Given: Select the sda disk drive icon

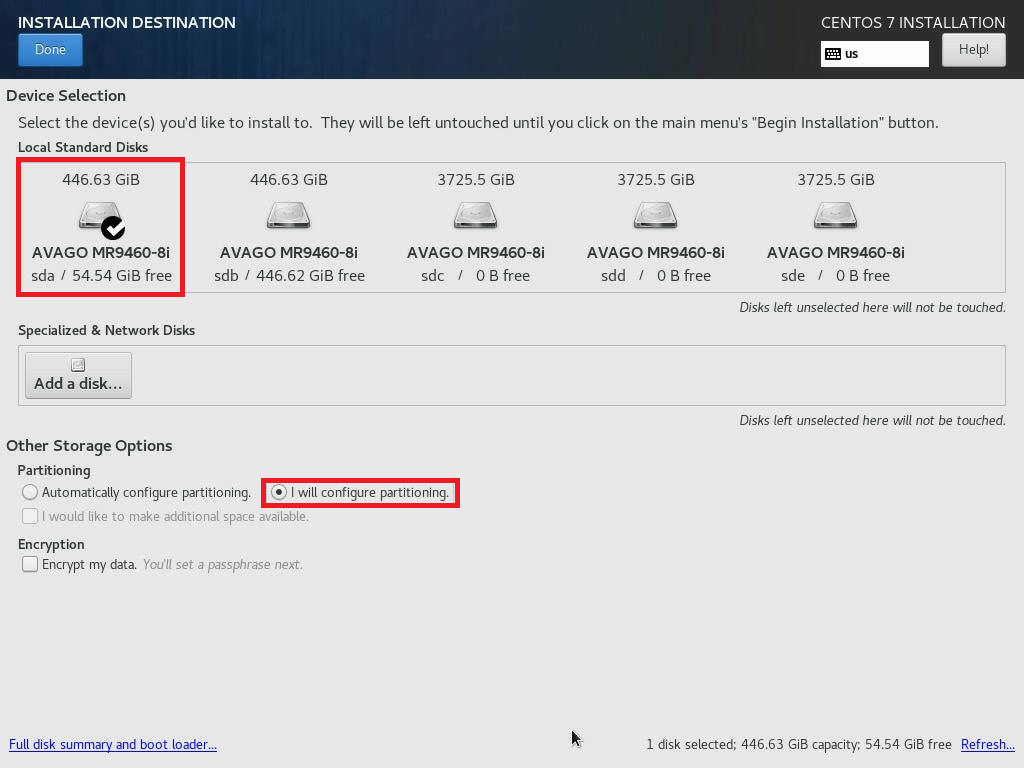Looking at the screenshot, I should [x=99, y=216].
